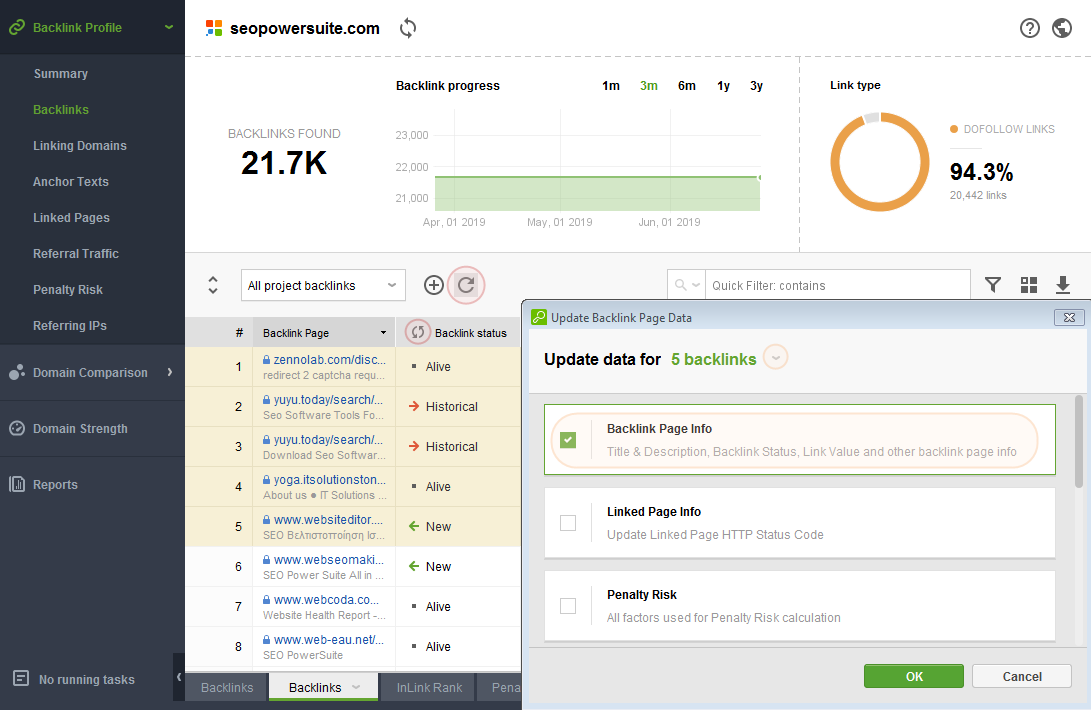Enable the Penalty Risk checkbox
1091x710 pixels.
pos(568,606)
